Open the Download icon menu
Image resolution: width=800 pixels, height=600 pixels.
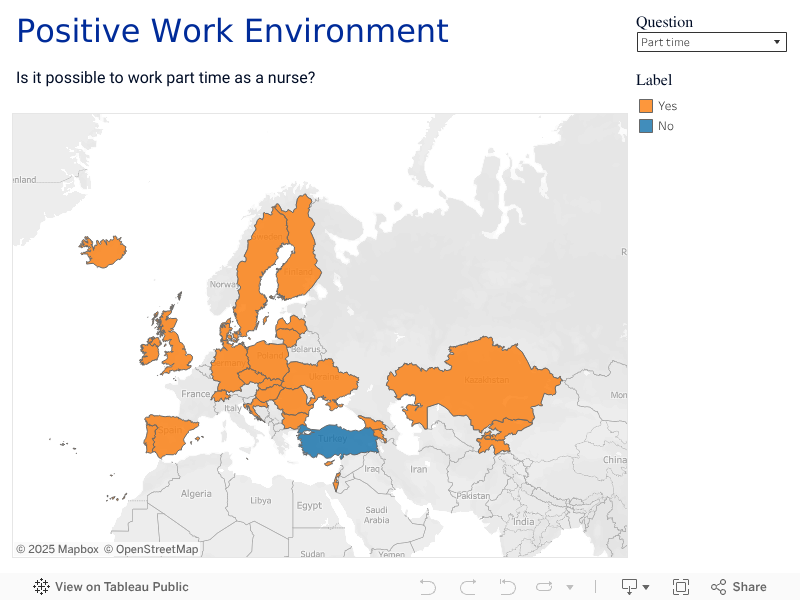click(629, 587)
